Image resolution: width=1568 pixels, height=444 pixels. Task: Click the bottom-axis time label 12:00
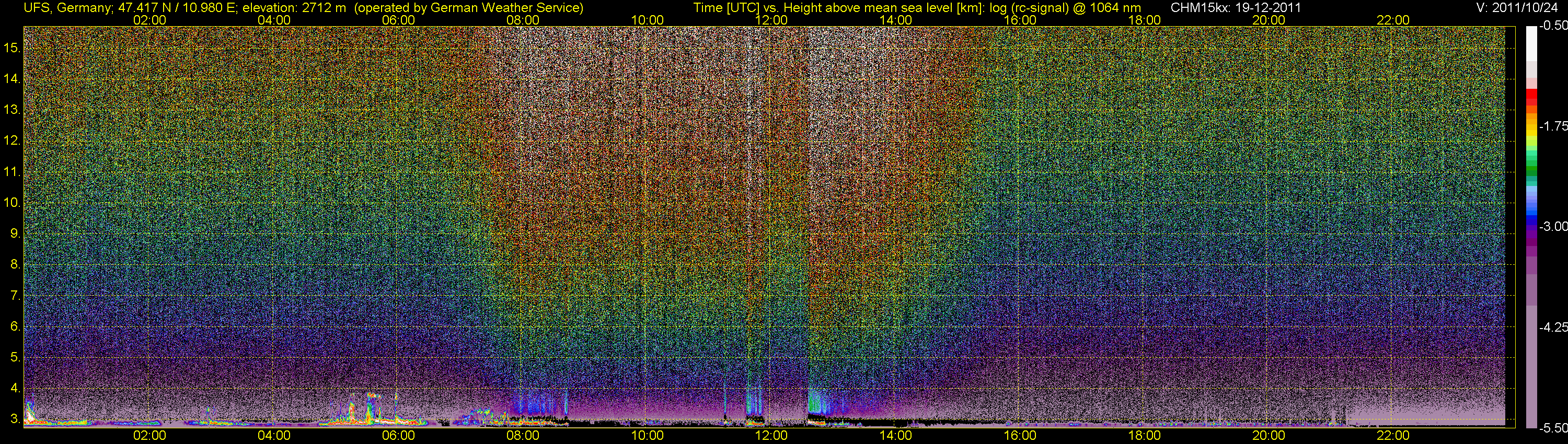tap(771, 436)
